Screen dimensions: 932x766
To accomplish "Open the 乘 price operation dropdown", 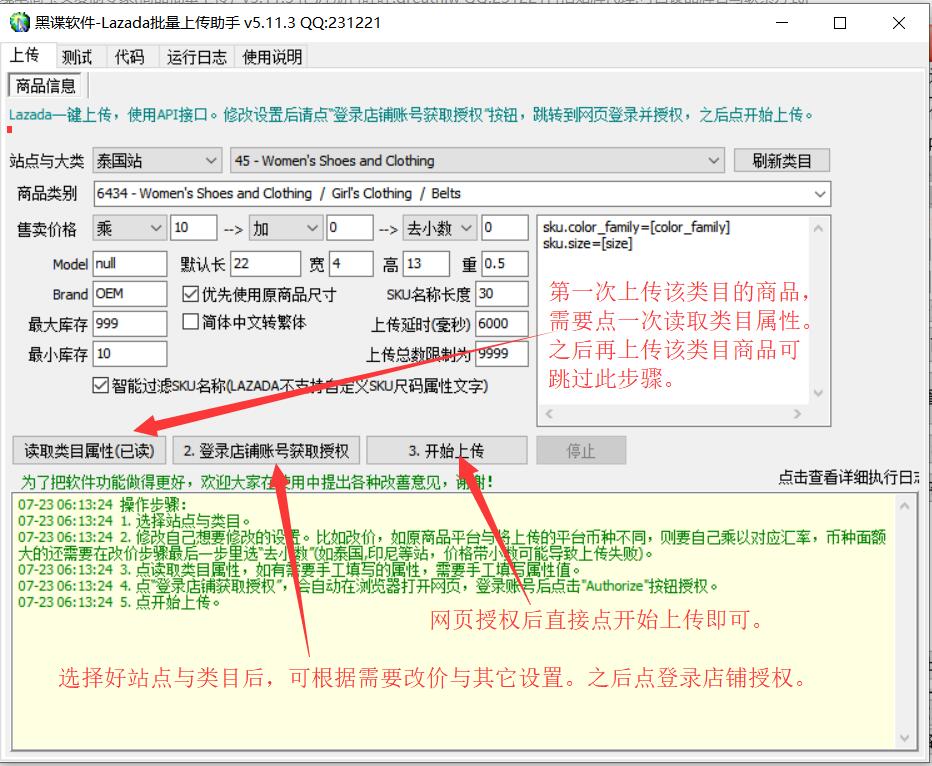I will (129, 228).
